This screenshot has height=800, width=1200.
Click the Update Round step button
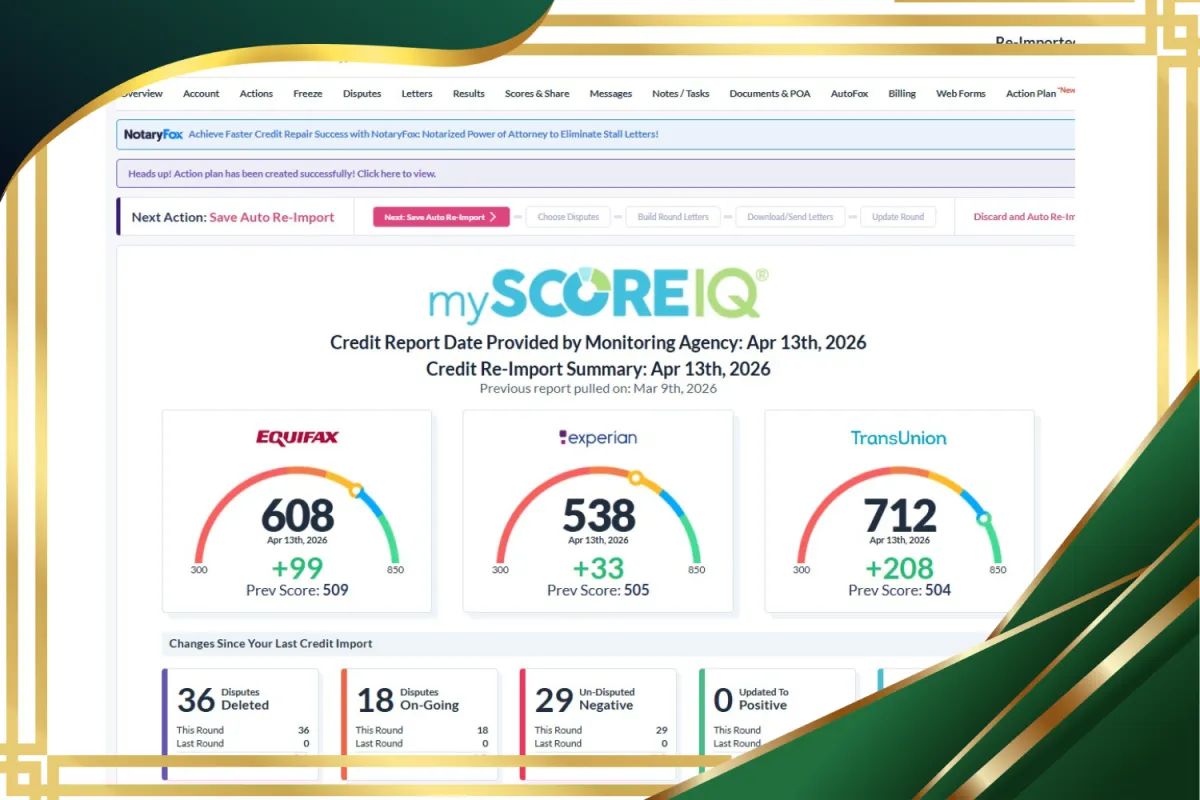tap(898, 217)
